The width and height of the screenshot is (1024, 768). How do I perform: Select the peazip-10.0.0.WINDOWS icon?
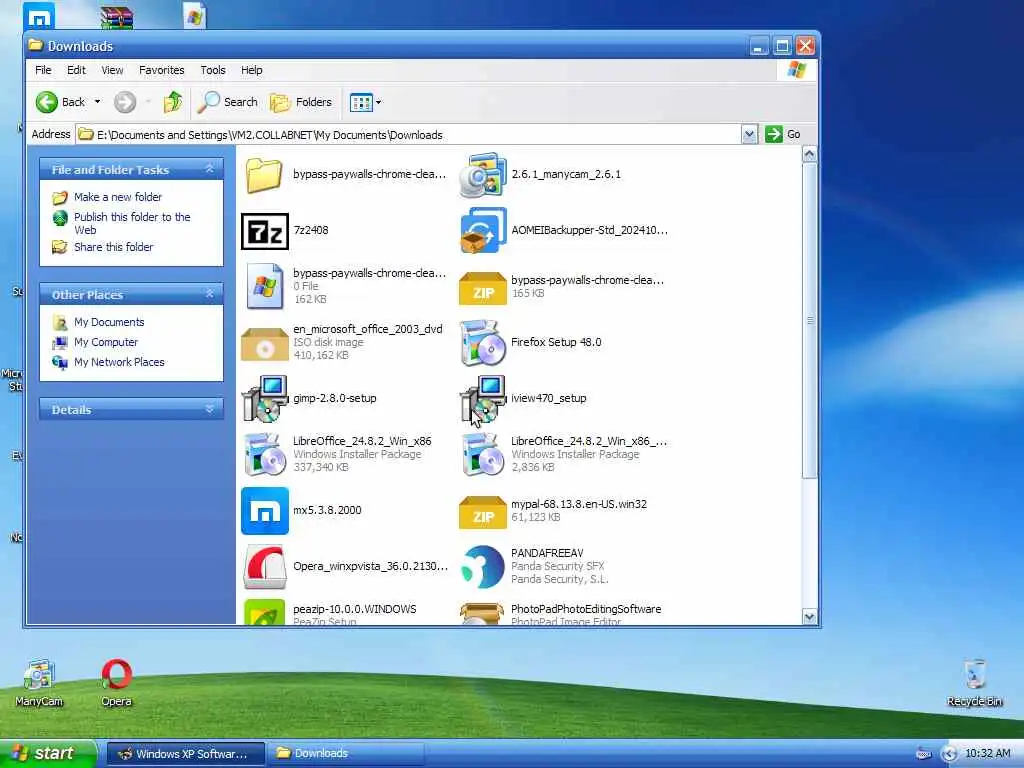[264, 613]
